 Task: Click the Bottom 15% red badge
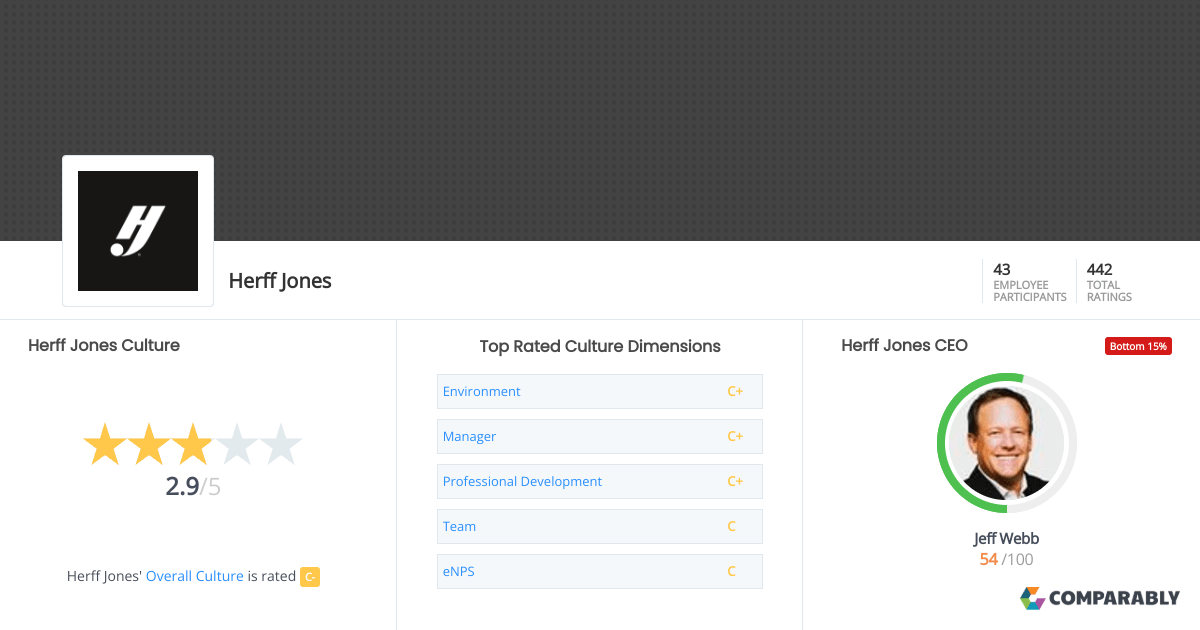point(1138,346)
